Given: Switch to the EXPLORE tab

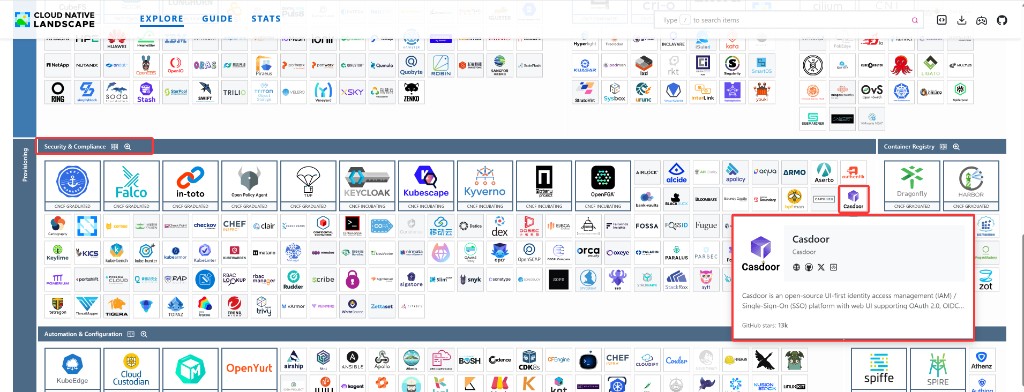Looking at the screenshot, I should (x=161, y=19).
